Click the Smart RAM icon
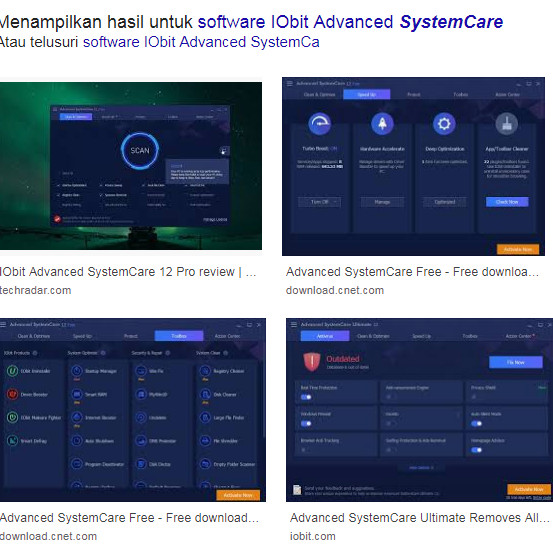The width and height of the screenshot is (553, 553). [x=77, y=394]
